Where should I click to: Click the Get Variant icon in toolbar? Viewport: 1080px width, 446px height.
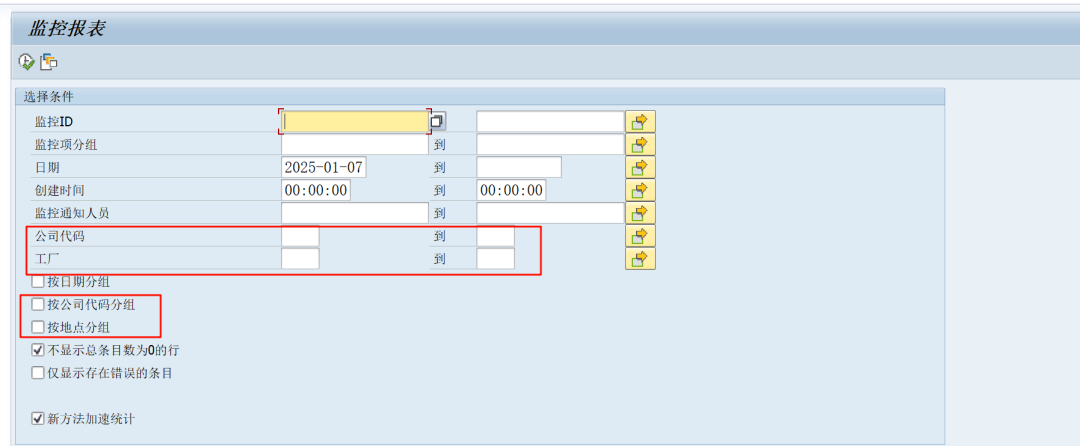click(x=49, y=62)
